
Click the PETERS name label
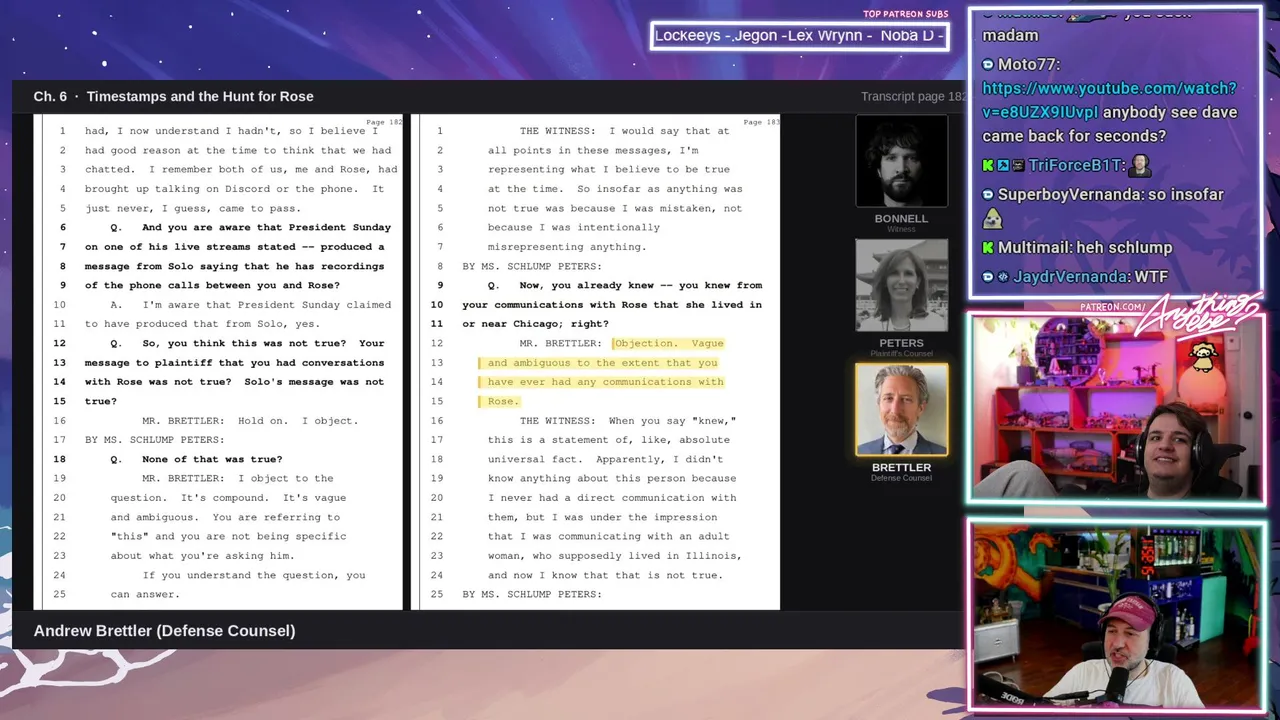coord(901,343)
